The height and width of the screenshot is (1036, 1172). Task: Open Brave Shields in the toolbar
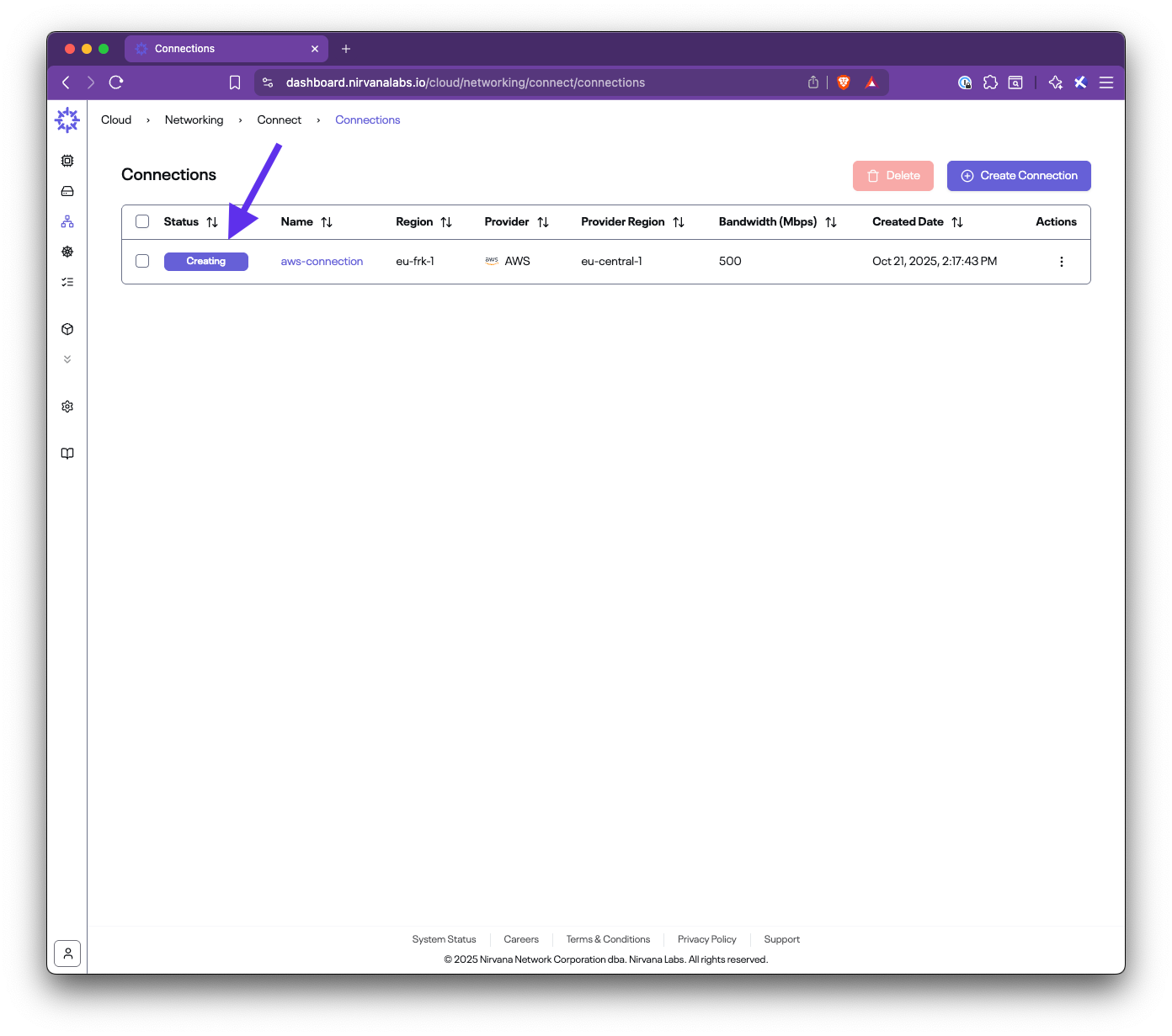843,82
